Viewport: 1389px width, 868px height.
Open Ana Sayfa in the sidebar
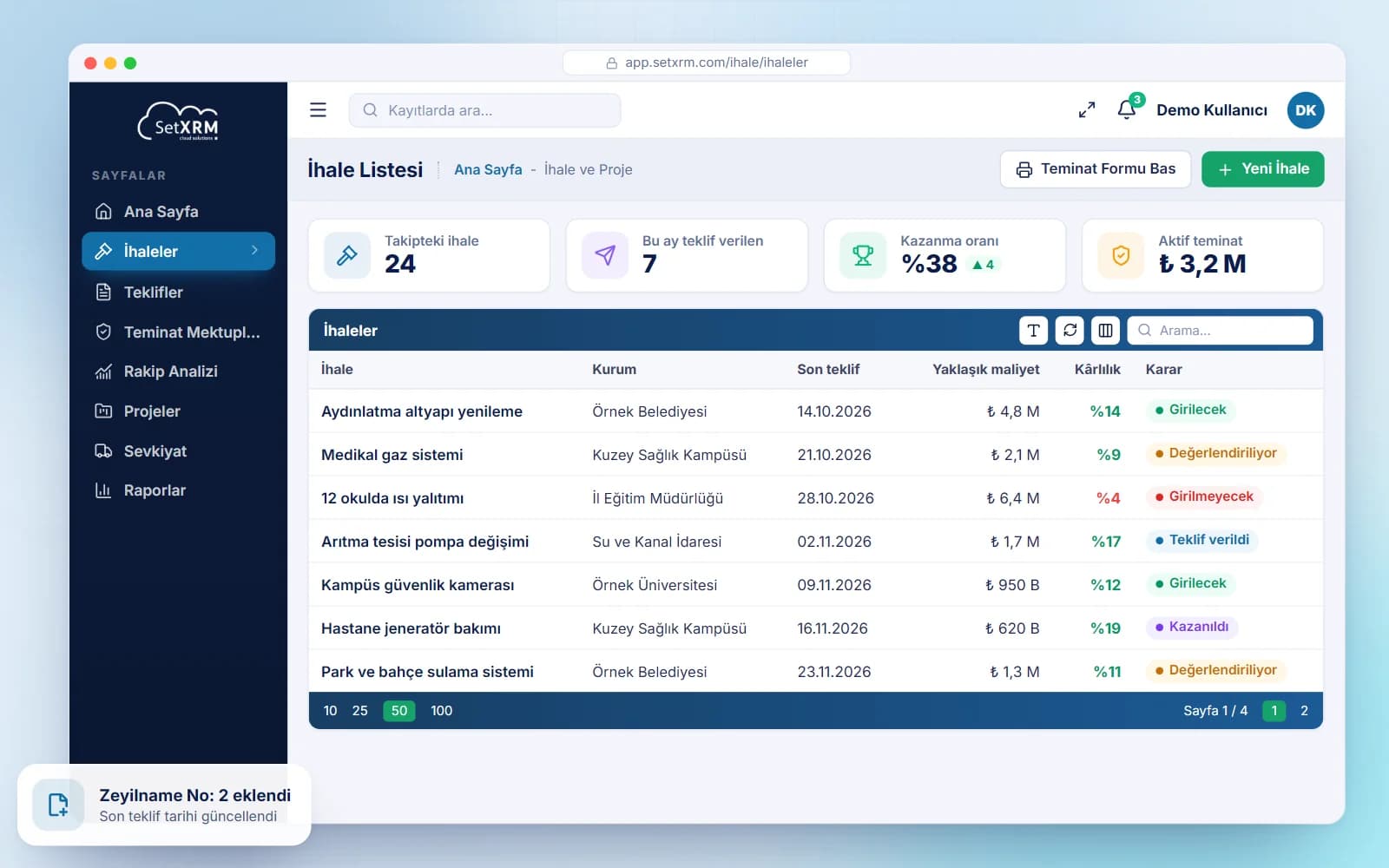tap(178, 212)
